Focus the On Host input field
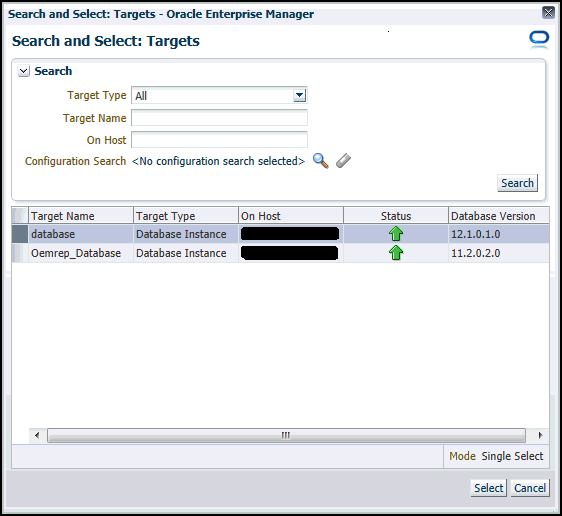The width and height of the screenshot is (562, 516). point(219,140)
